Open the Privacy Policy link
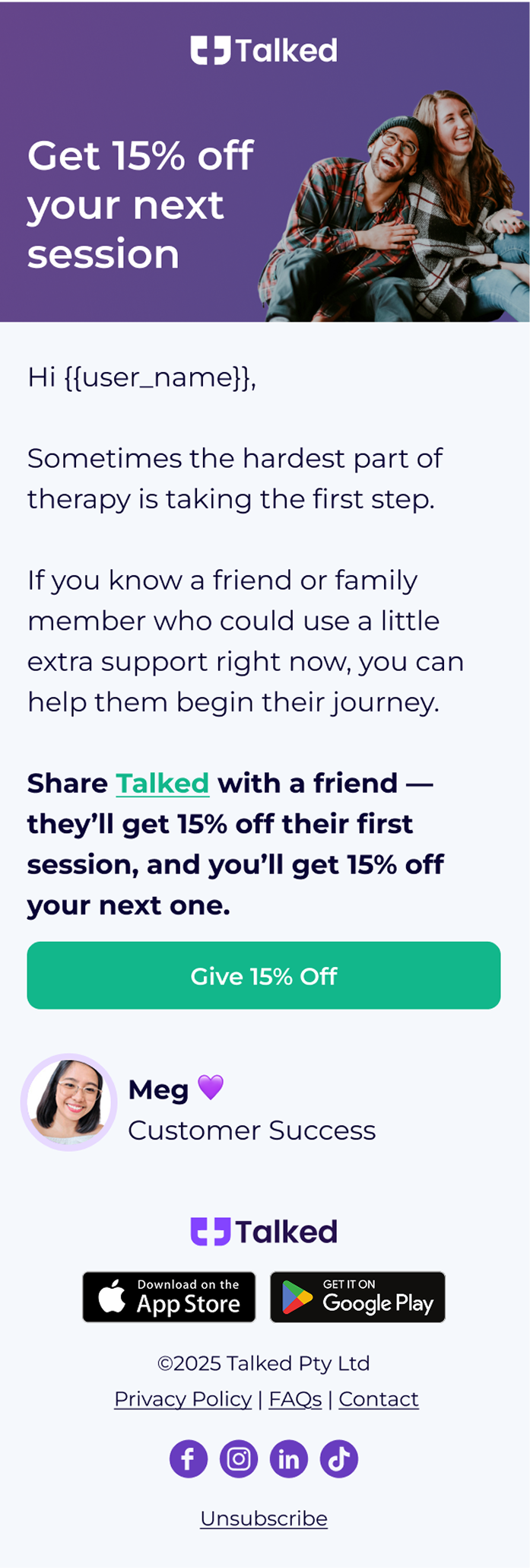This screenshot has height=1568, width=530. click(182, 1399)
